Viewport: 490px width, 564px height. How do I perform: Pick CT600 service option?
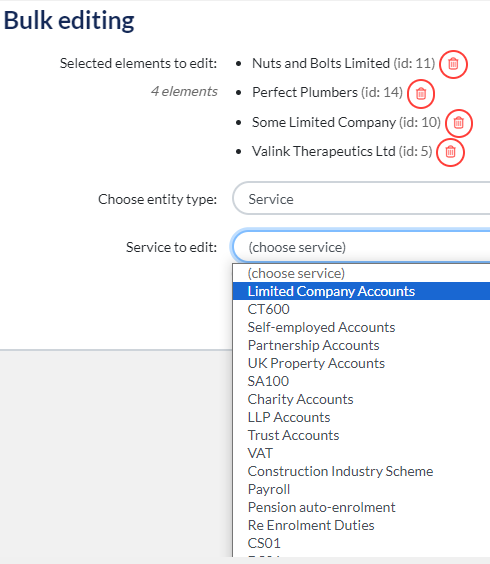[361, 309]
